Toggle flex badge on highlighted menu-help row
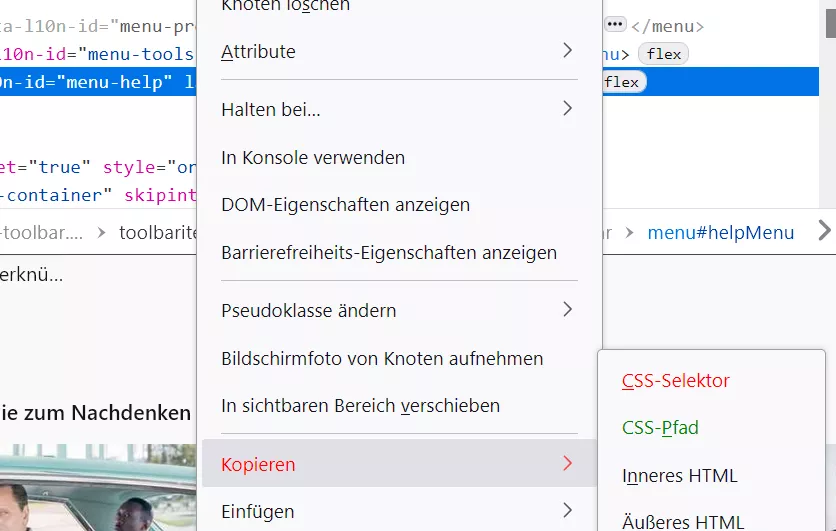 click(x=623, y=82)
